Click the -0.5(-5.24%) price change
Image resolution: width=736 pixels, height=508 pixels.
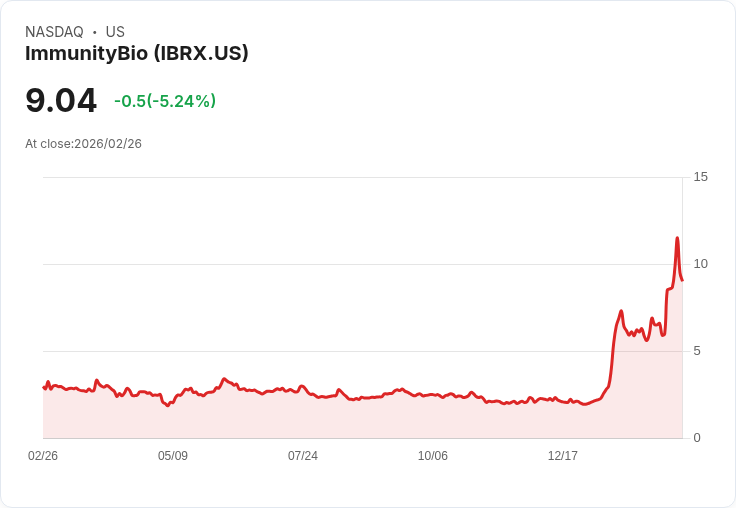pos(165,101)
